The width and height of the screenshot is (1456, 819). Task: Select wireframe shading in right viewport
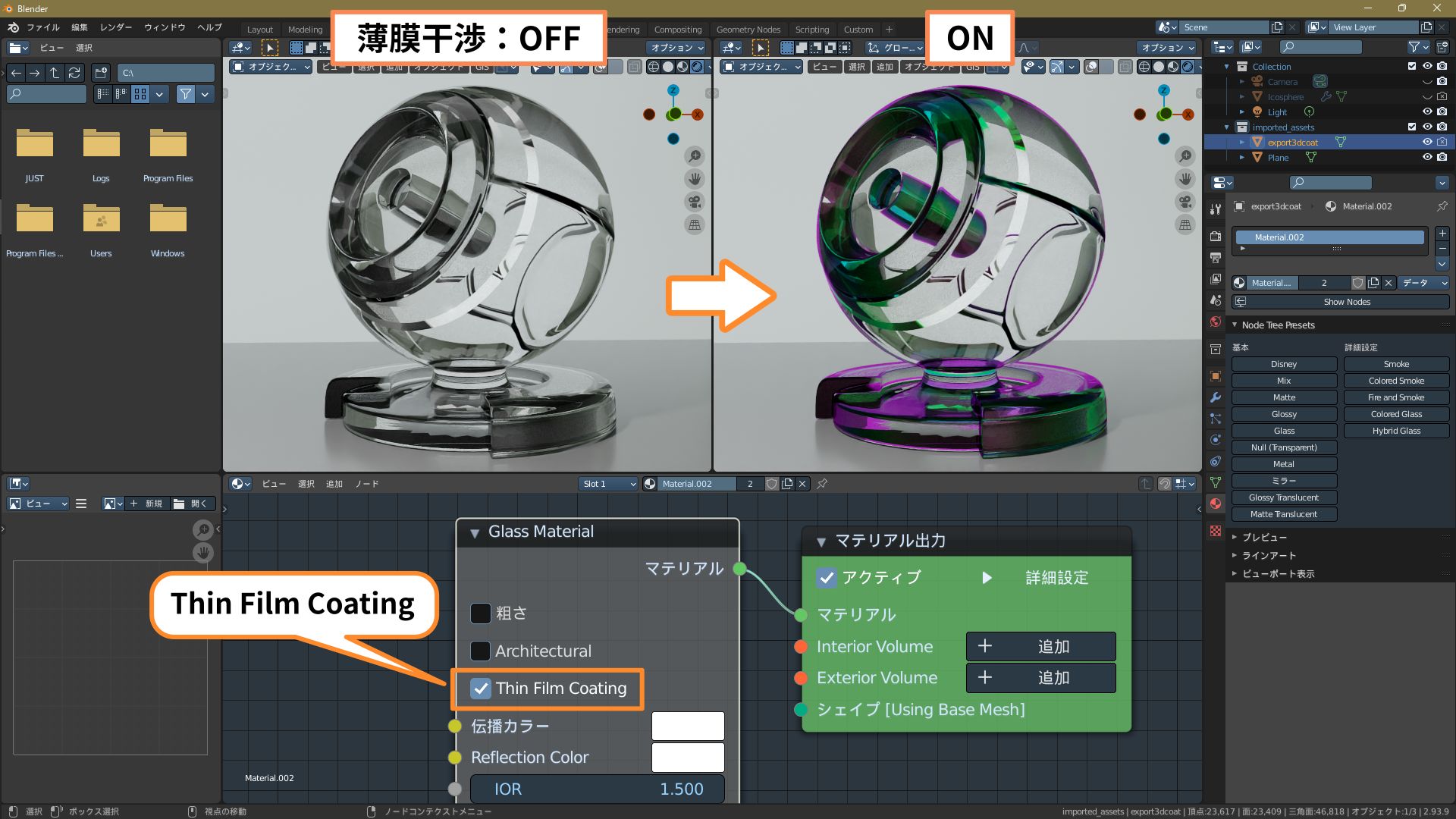1144,67
